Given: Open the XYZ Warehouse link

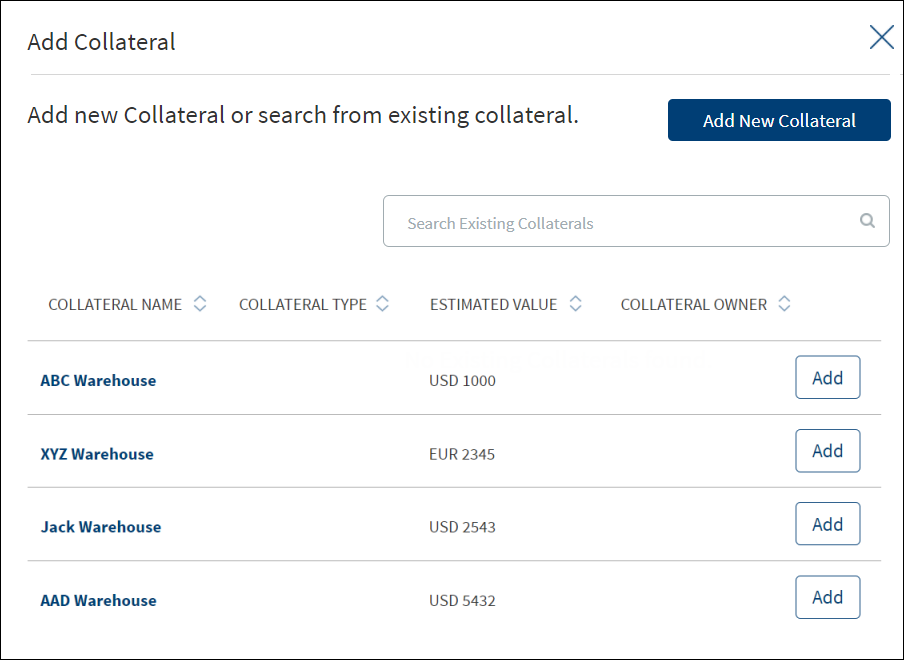Looking at the screenshot, I should (97, 454).
